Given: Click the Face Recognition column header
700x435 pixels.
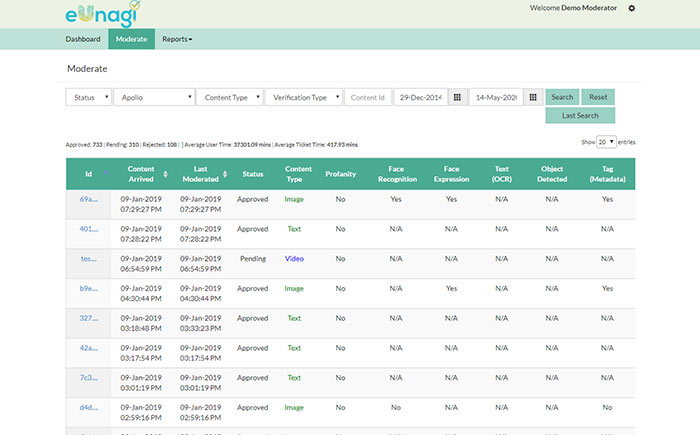Looking at the screenshot, I should pos(397,174).
